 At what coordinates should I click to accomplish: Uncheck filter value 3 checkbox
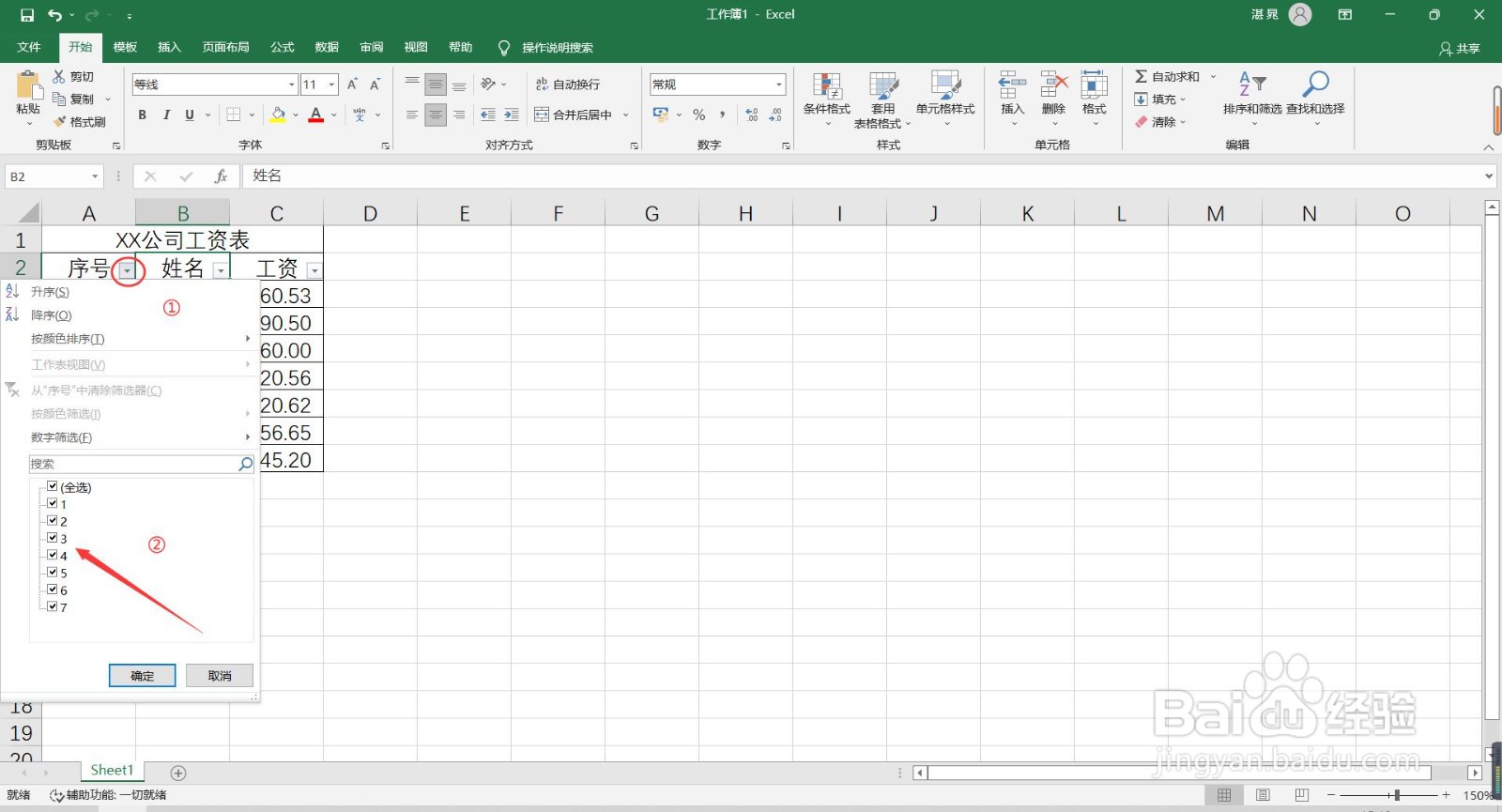pyautogui.click(x=53, y=538)
